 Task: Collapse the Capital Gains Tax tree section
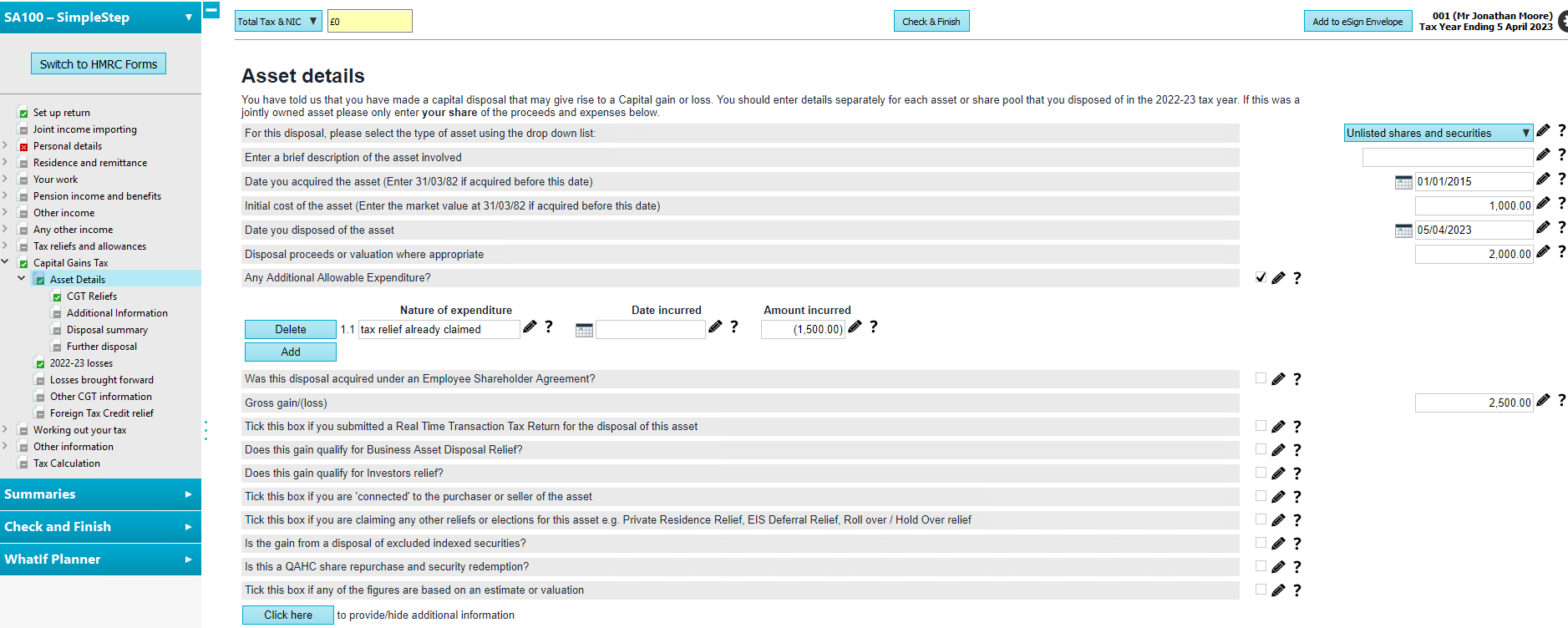tap(7, 262)
